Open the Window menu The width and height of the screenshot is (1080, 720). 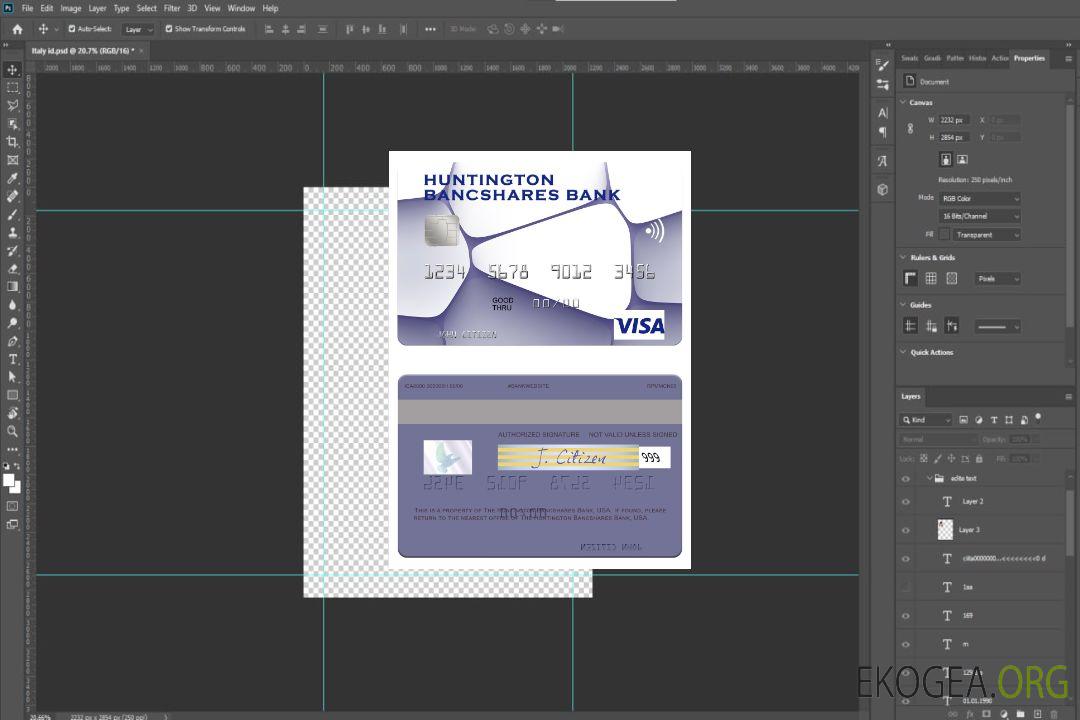click(241, 8)
